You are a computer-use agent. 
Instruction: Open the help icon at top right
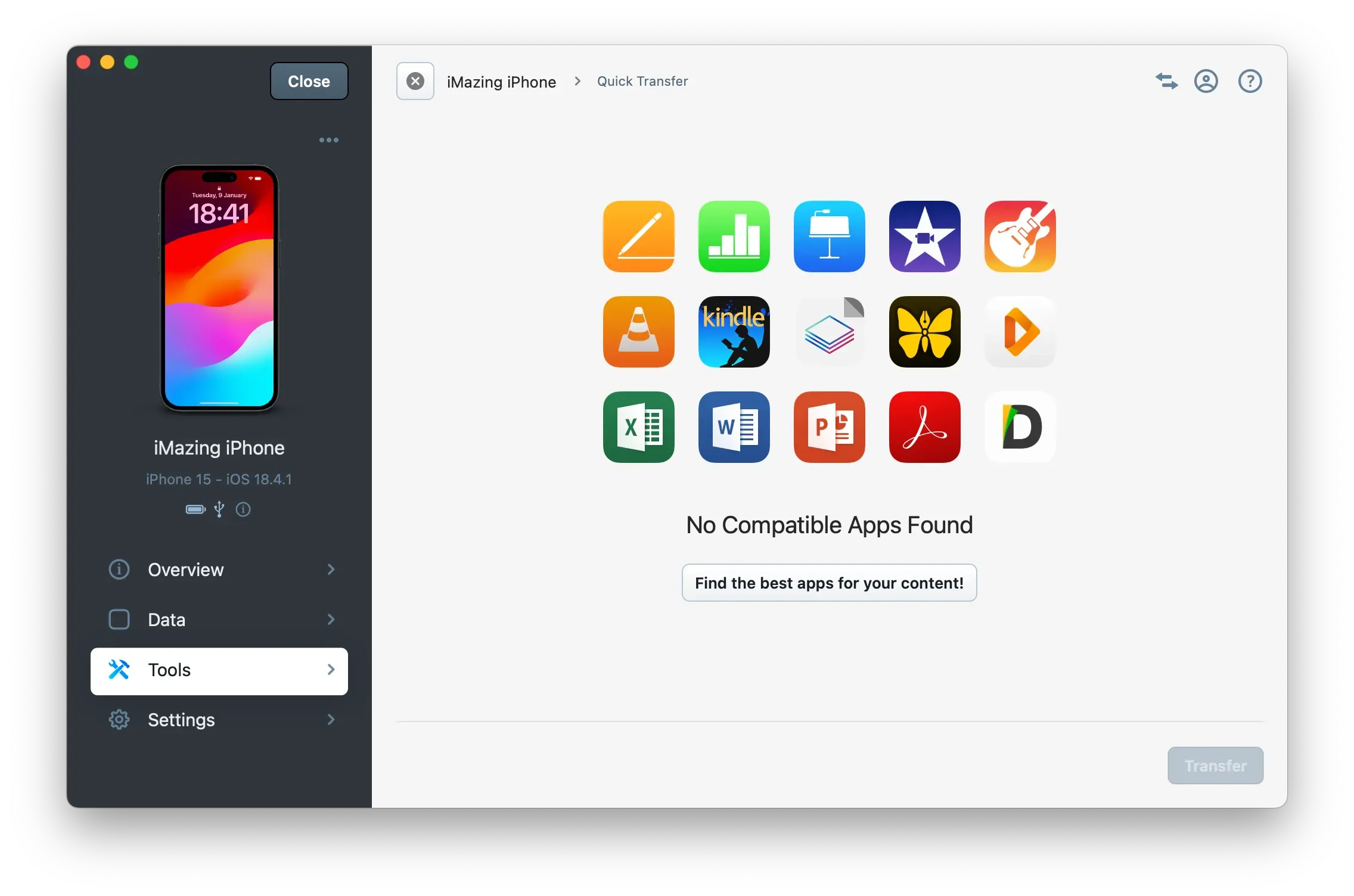pyautogui.click(x=1250, y=81)
